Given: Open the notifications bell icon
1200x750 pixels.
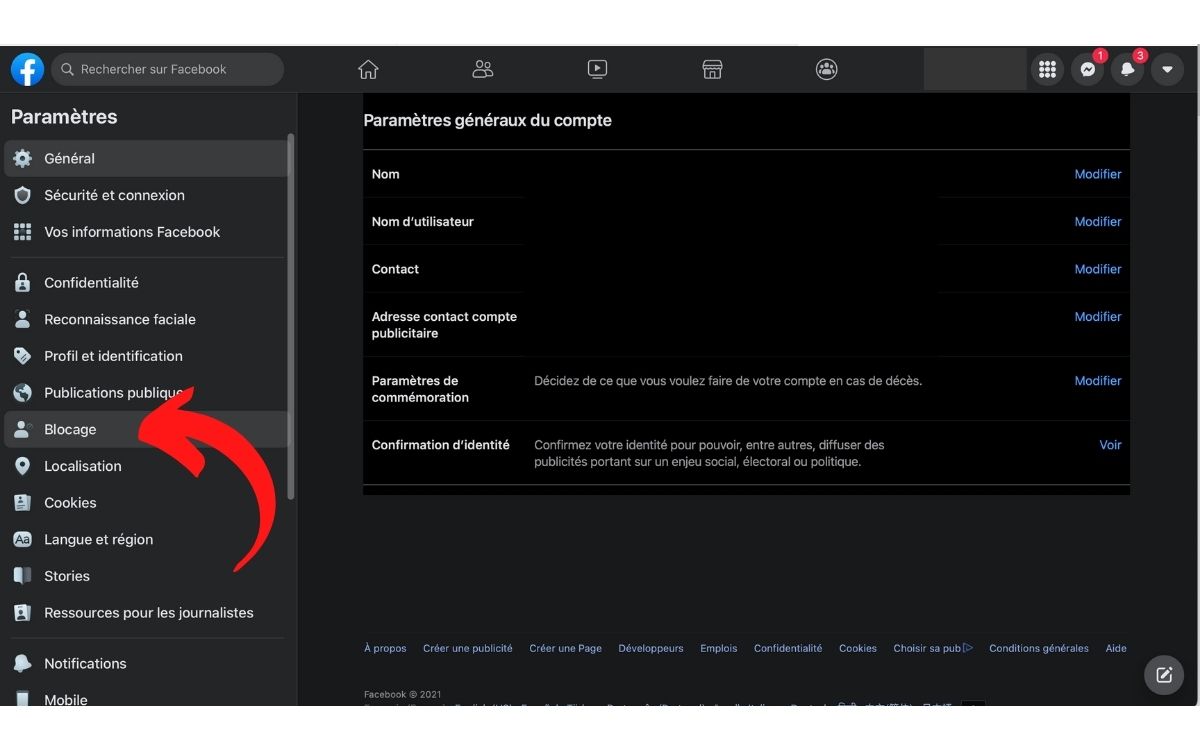Looking at the screenshot, I should click(x=1127, y=70).
